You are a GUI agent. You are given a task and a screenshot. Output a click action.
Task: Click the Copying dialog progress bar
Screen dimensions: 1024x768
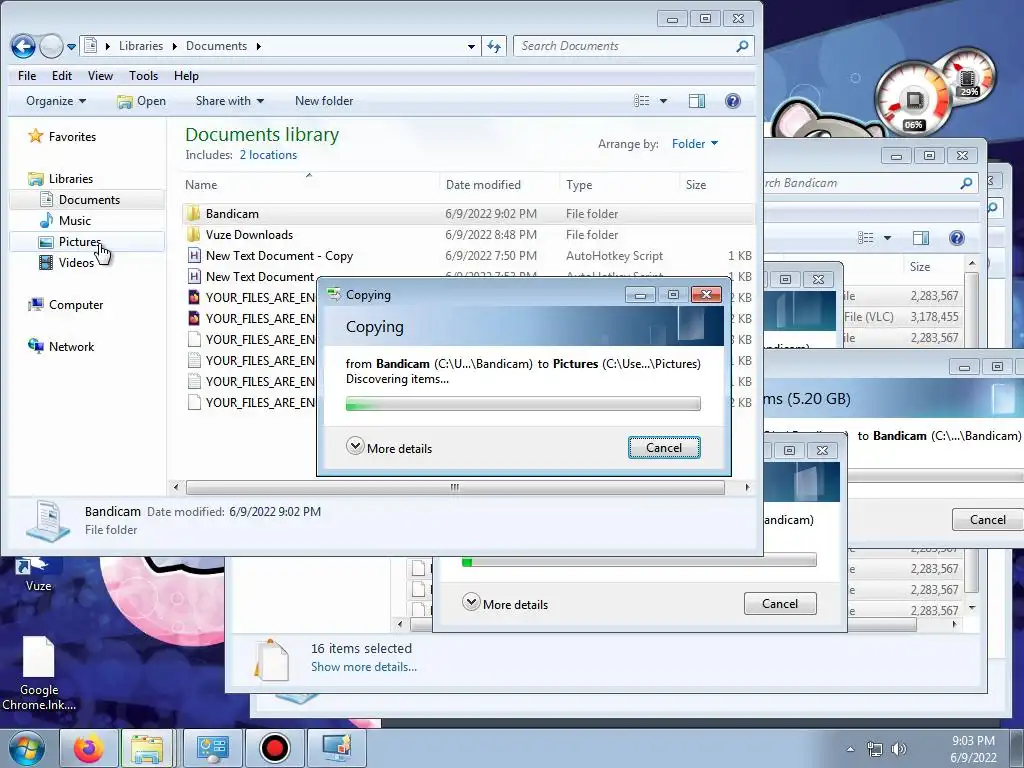[522, 404]
